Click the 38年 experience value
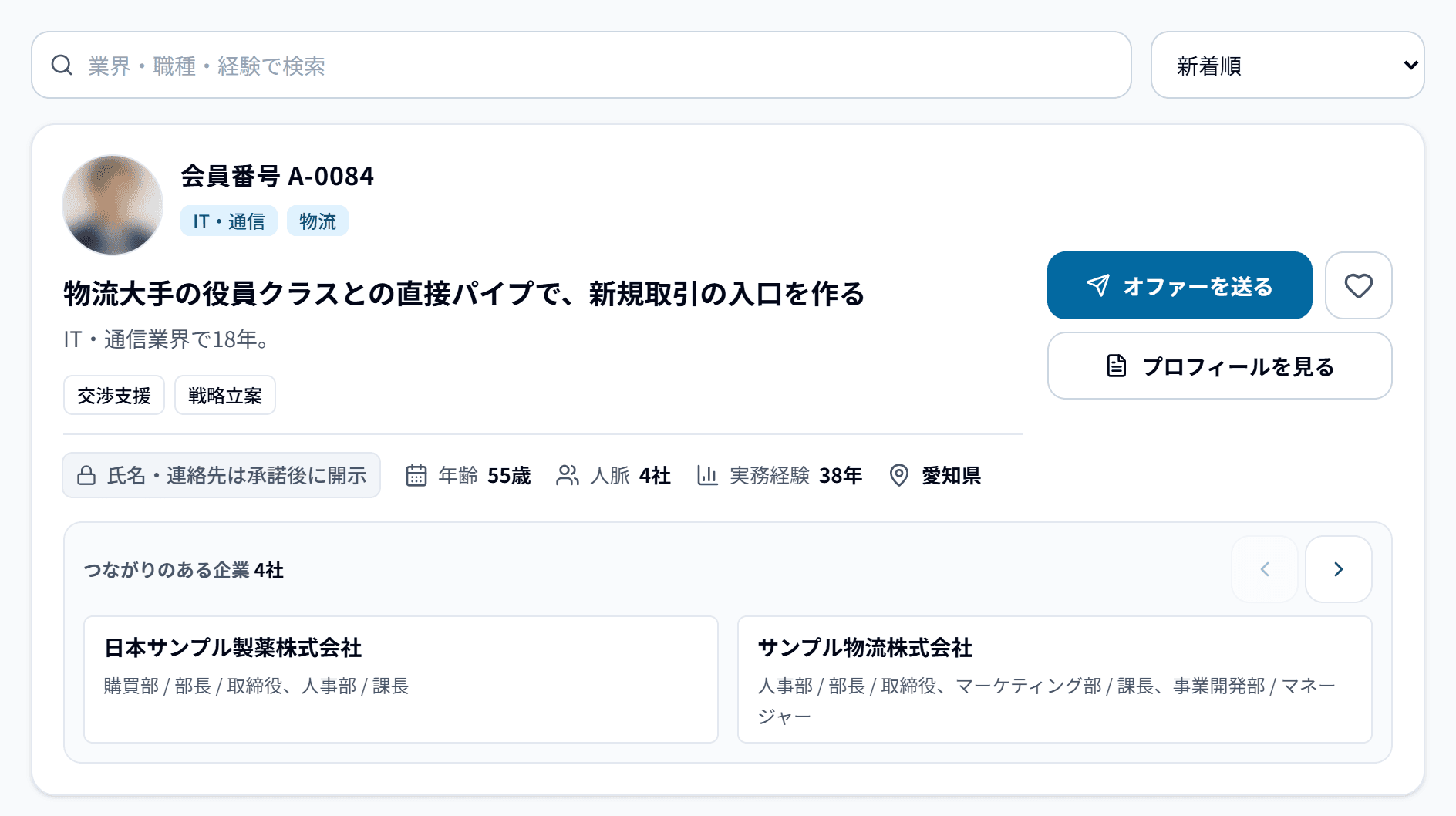The width and height of the screenshot is (1456, 816). [841, 475]
